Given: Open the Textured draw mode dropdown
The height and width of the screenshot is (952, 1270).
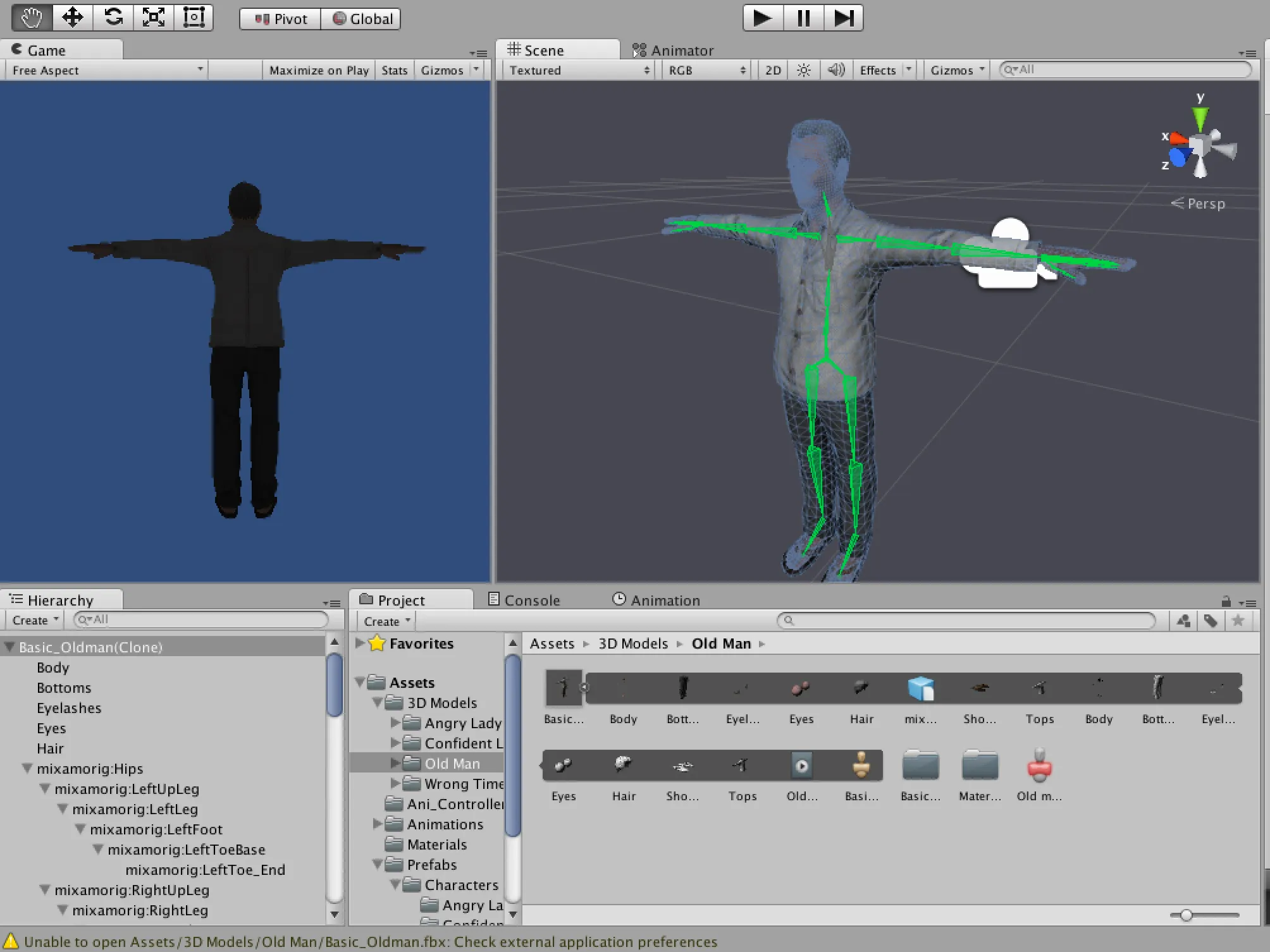Looking at the screenshot, I should click(x=579, y=70).
